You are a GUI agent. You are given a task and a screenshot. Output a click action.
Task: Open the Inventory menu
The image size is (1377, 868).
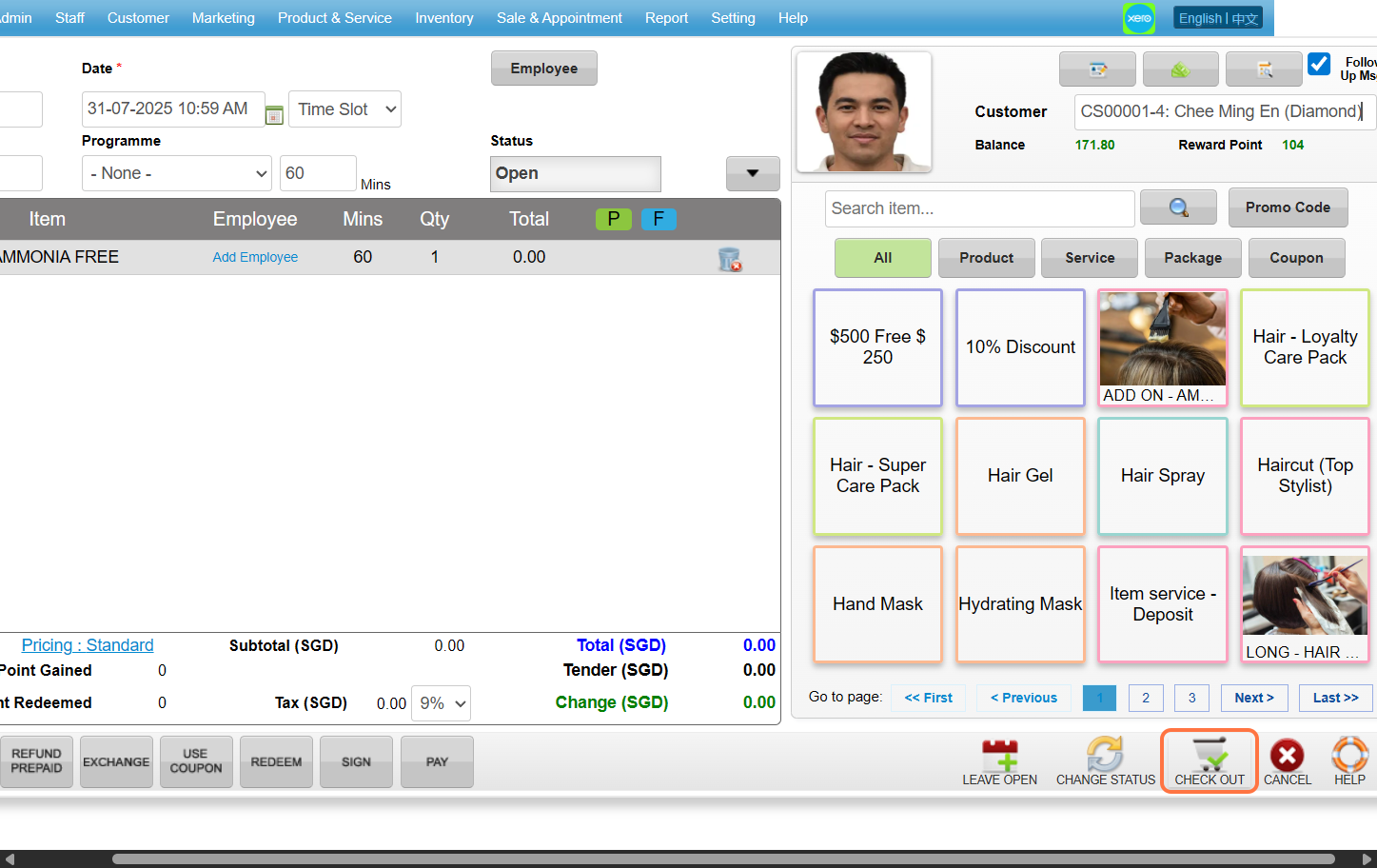click(443, 18)
